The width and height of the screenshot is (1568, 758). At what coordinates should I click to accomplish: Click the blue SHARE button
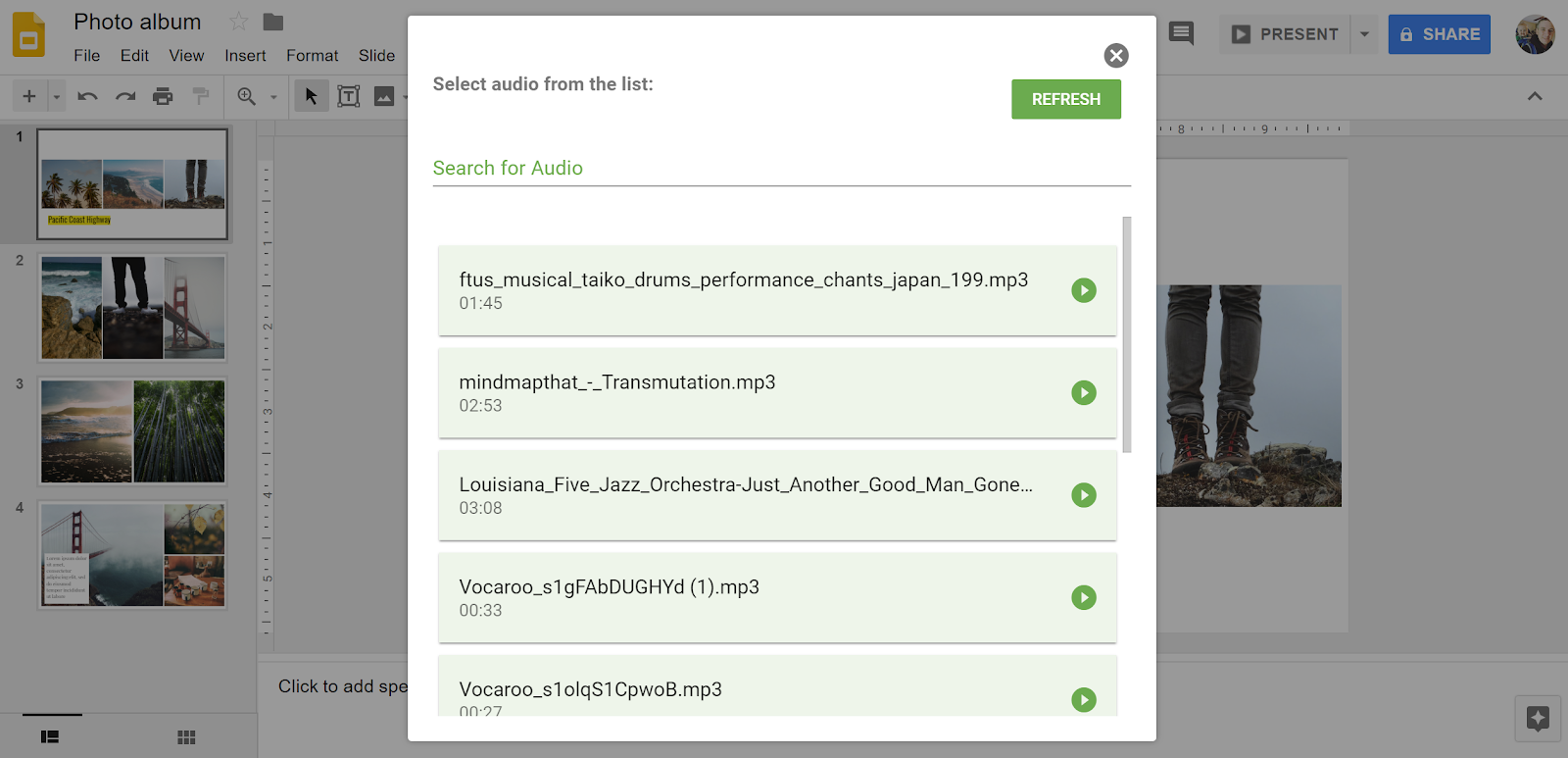pyautogui.click(x=1439, y=34)
